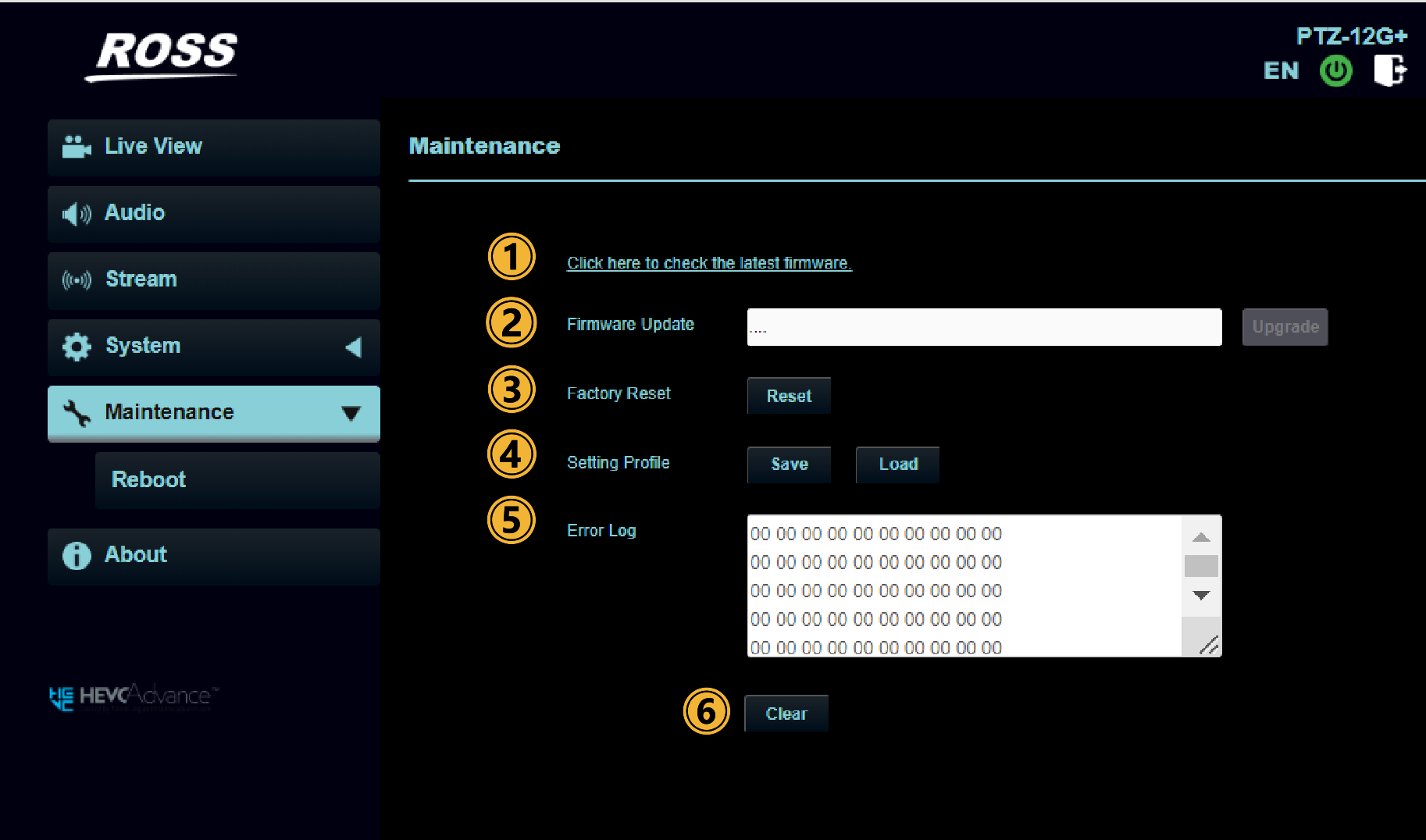The image size is (1426, 840).
Task: Save the current setting profile
Action: click(x=789, y=464)
